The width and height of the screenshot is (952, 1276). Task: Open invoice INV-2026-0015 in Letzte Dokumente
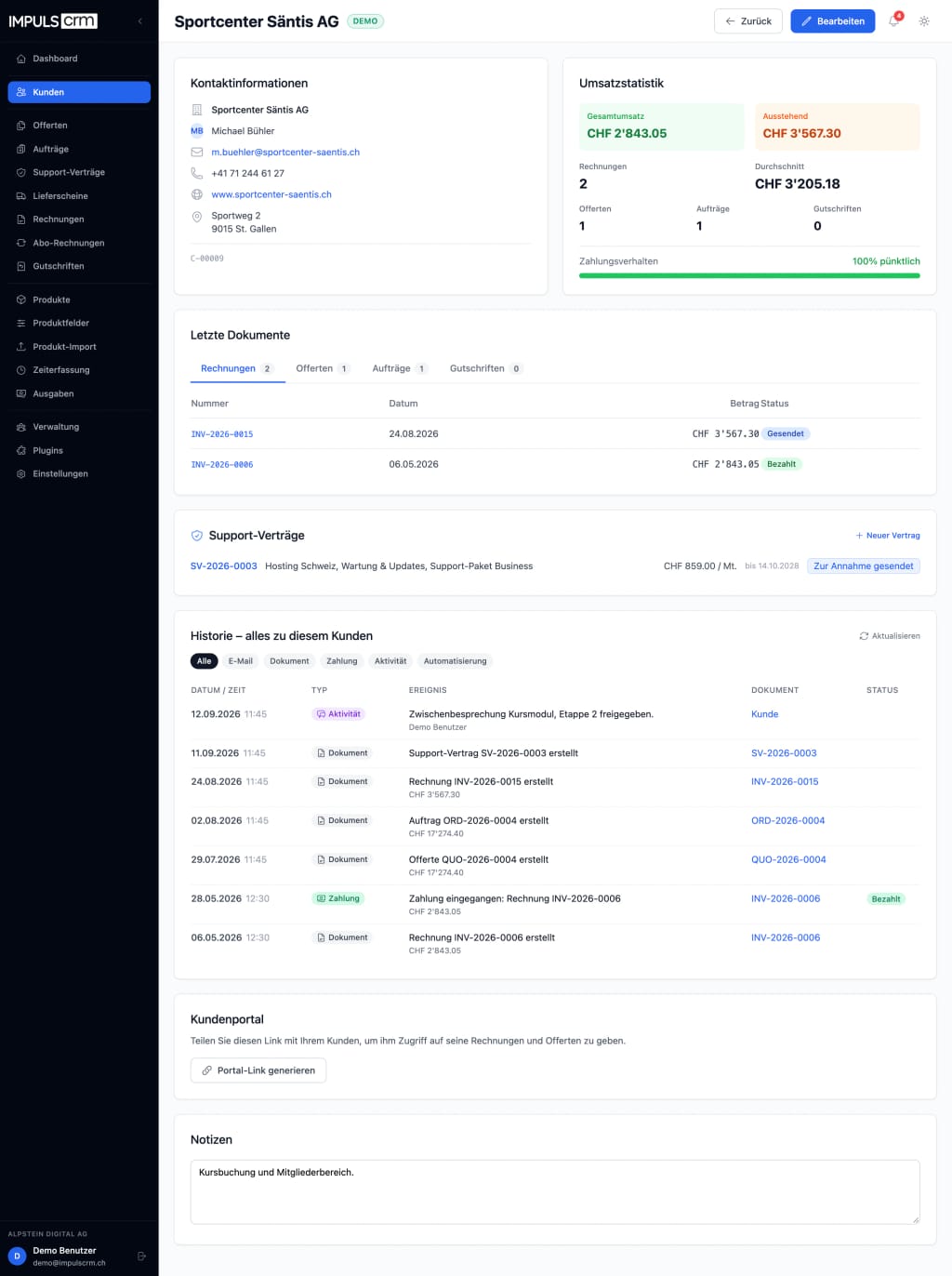pos(222,434)
